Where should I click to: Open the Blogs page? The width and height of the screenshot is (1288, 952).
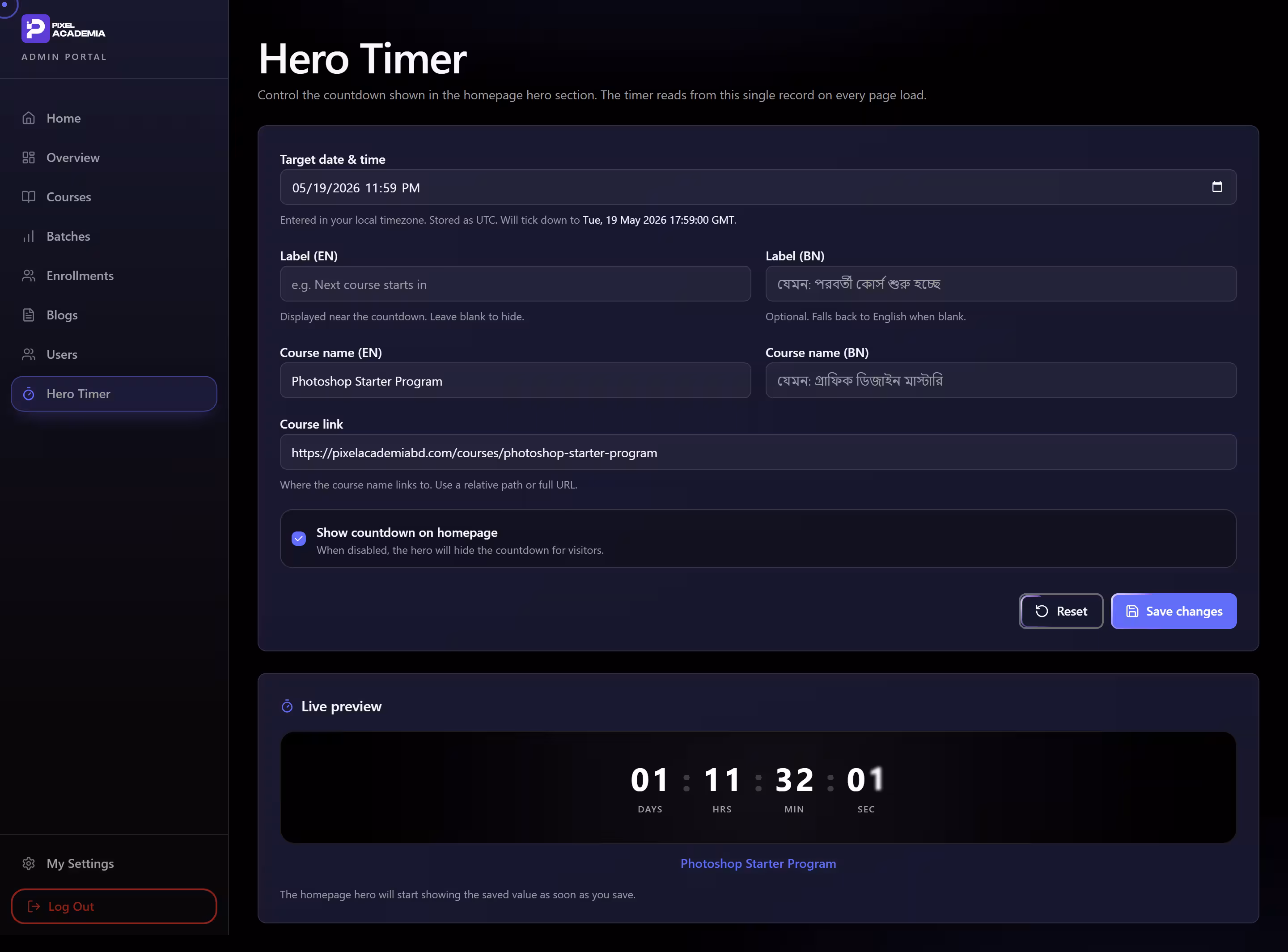coord(114,314)
